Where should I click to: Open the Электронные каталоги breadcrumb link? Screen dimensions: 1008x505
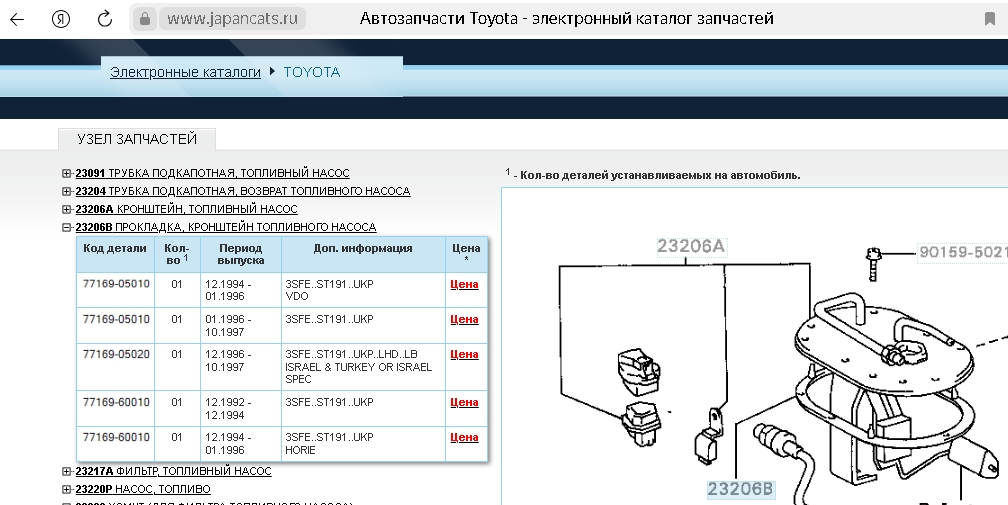[185, 72]
